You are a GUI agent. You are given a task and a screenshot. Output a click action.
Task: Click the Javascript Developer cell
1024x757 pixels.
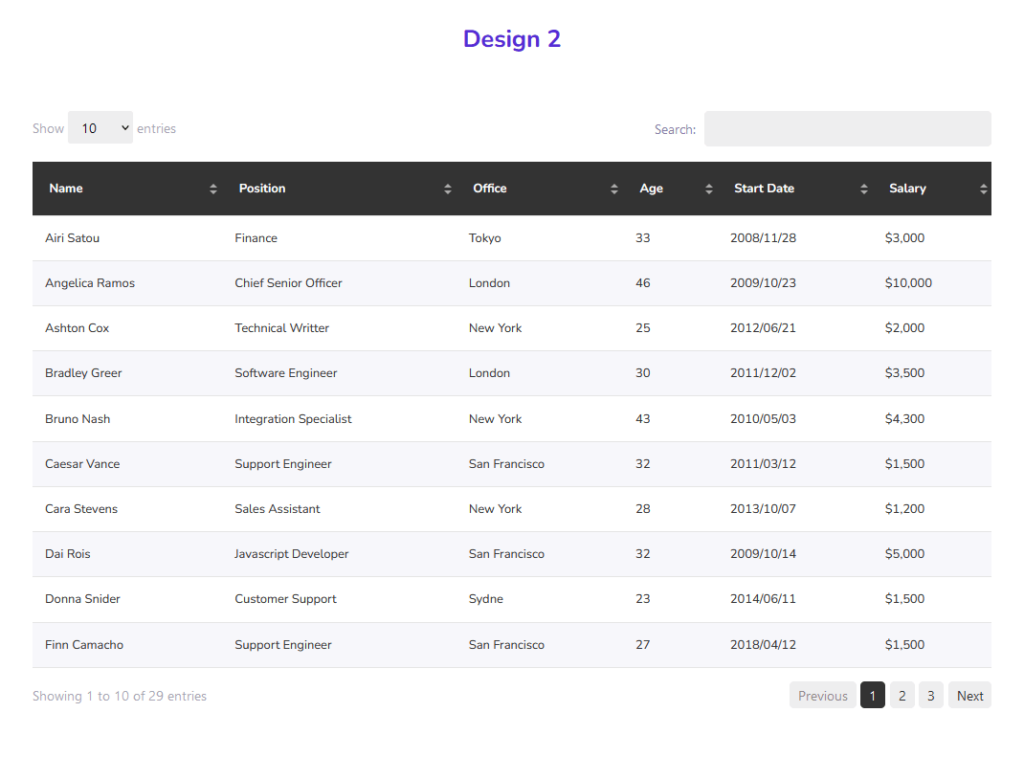click(292, 554)
